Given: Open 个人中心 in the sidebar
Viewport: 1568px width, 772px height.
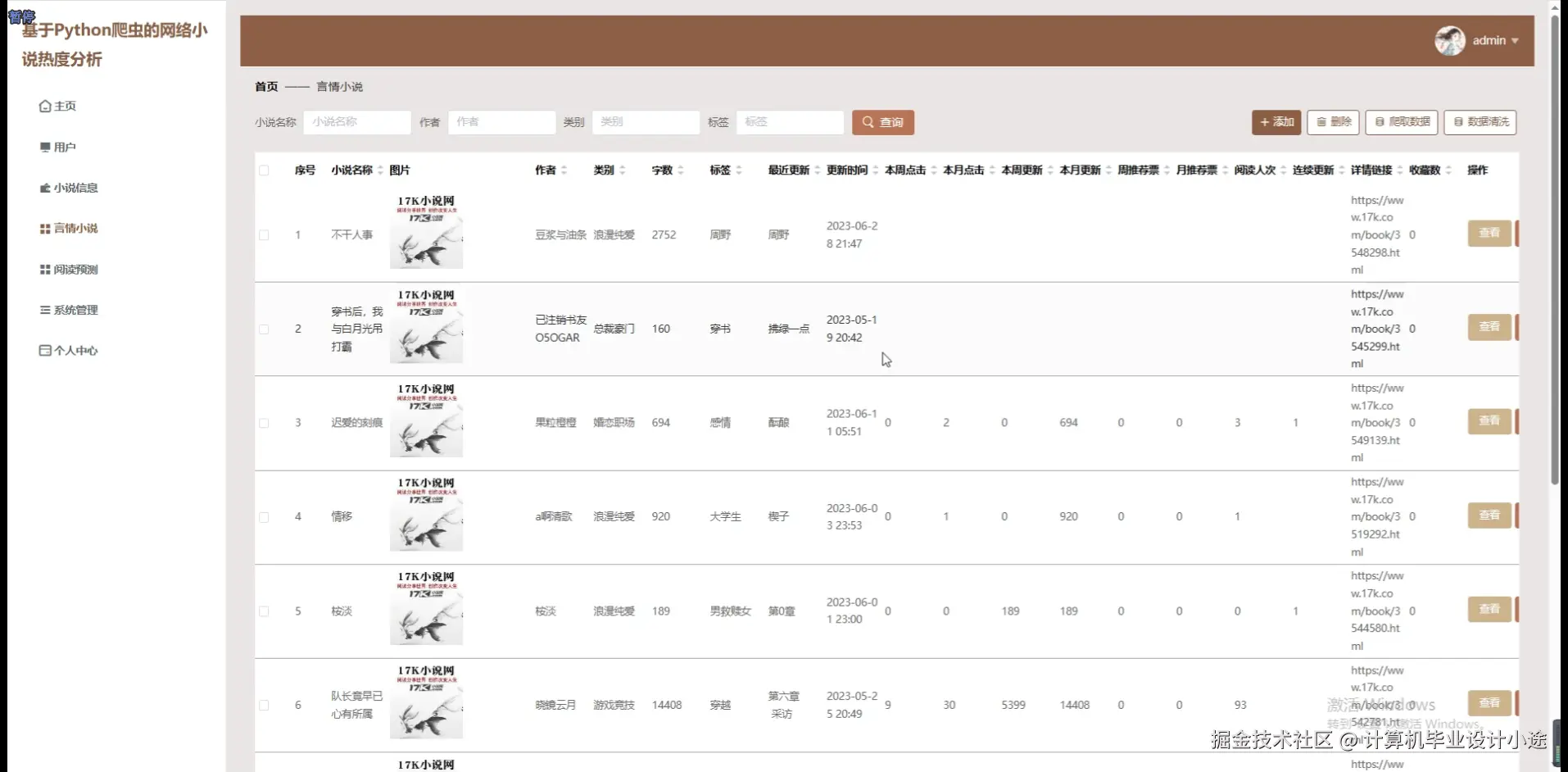Looking at the screenshot, I should 69,351.
